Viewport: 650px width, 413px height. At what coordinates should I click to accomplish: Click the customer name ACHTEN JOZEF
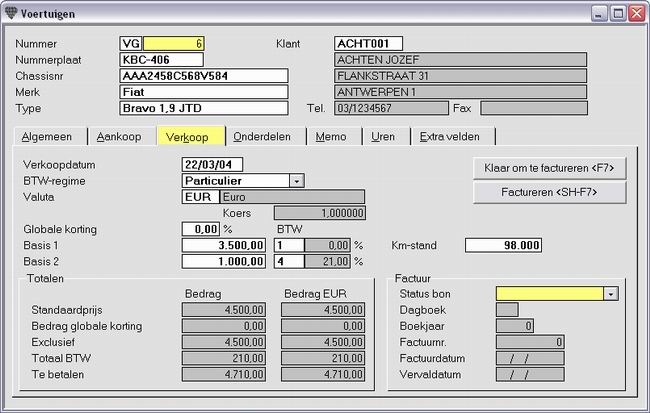pos(461,60)
